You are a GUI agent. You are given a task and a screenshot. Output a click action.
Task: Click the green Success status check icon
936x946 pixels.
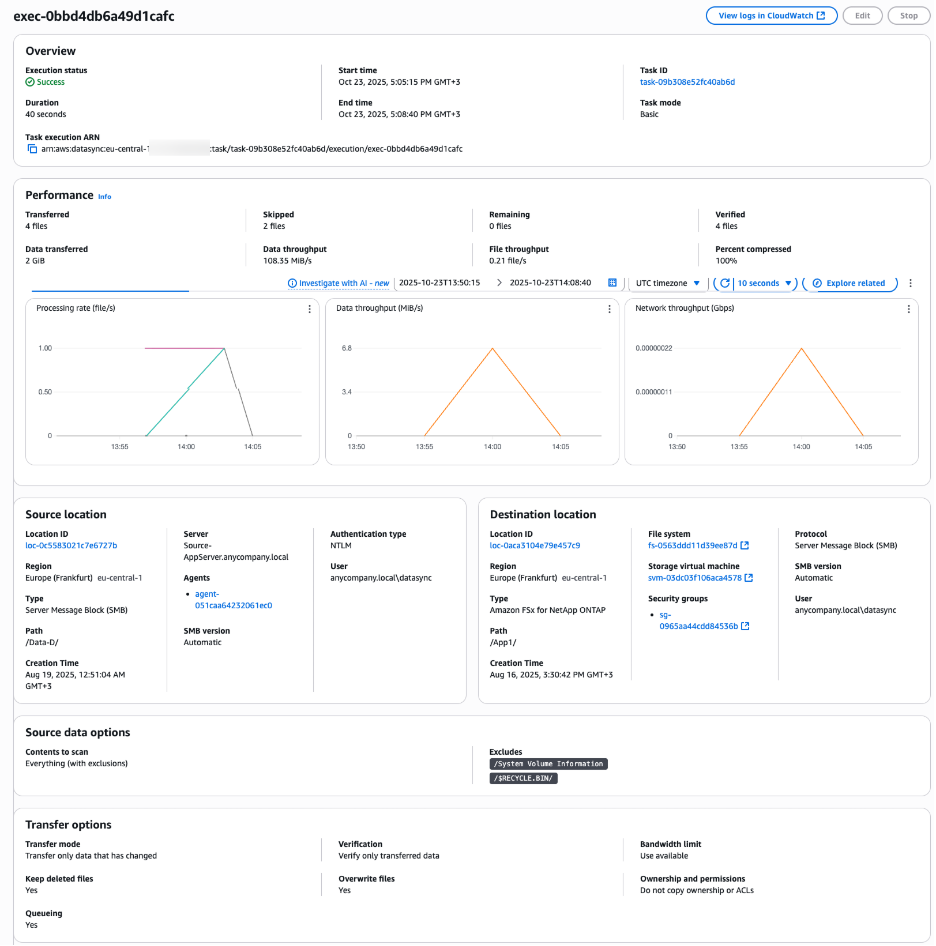click(30, 81)
